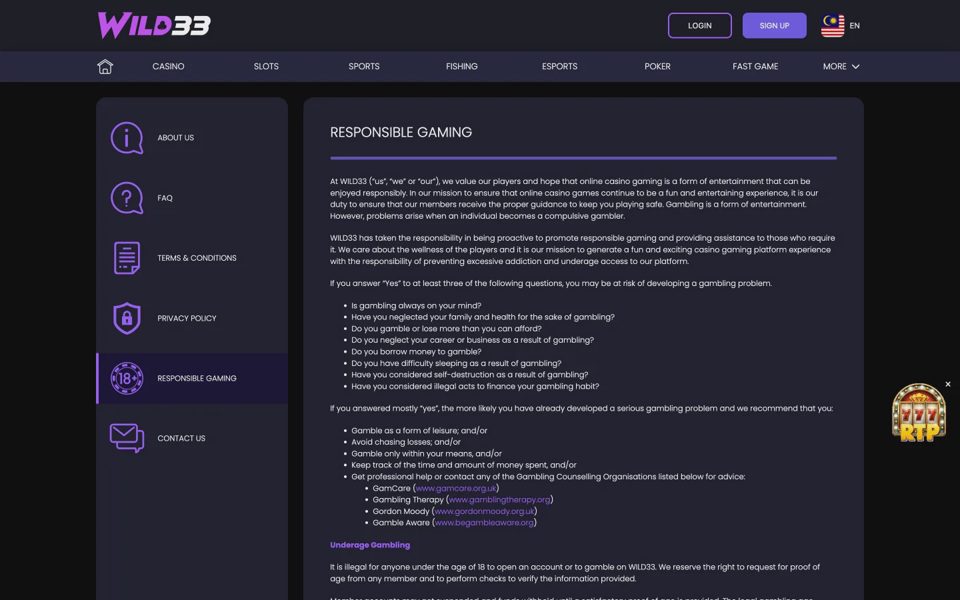Click the Privacy Policy shield icon

tap(127, 318)
